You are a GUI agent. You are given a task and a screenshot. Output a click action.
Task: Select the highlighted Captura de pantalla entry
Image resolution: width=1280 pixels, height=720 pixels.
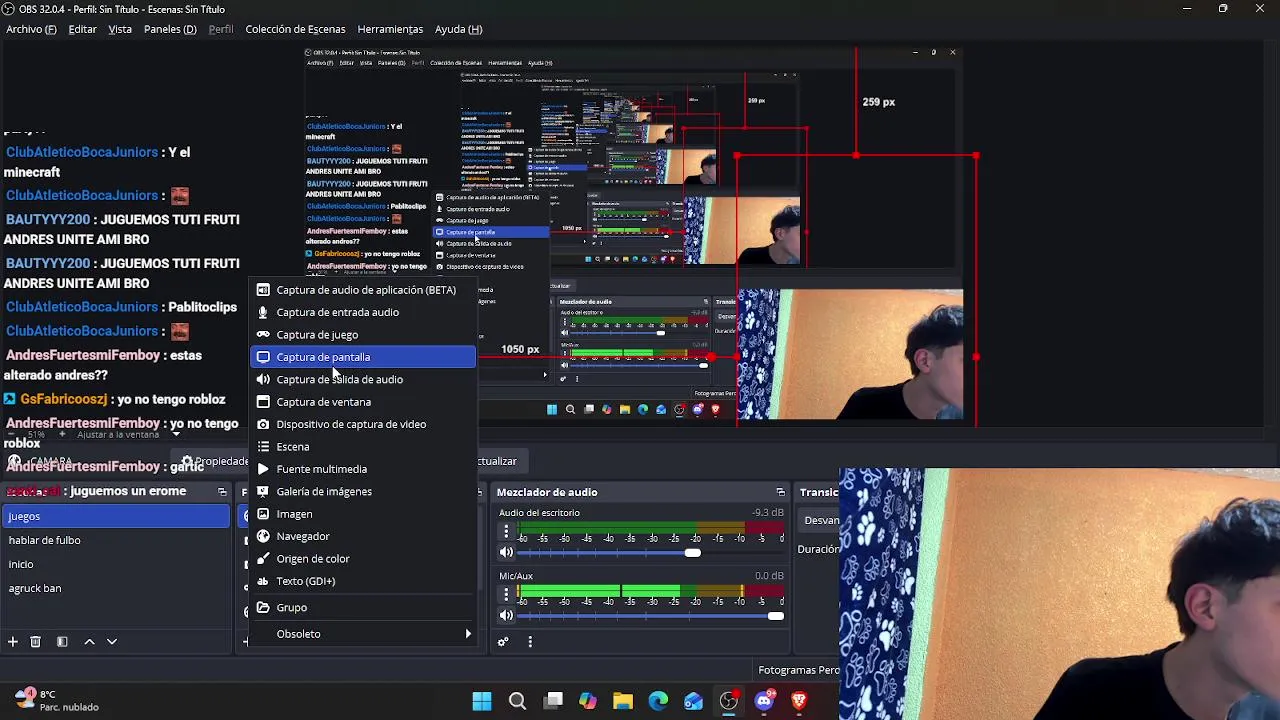click(x=363, y=357)
